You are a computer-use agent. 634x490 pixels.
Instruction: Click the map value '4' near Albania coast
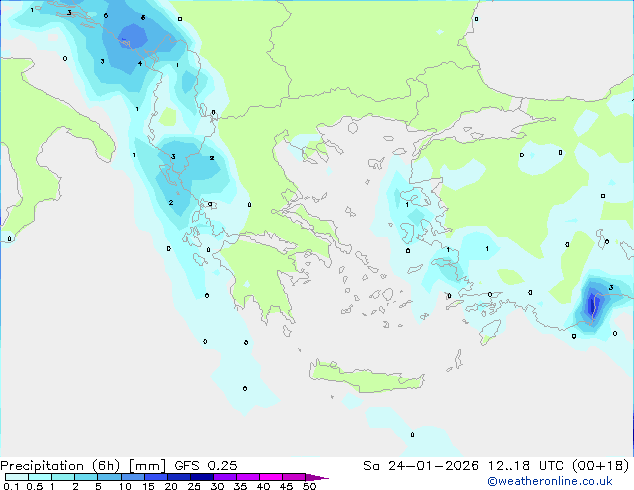[140, 63]
